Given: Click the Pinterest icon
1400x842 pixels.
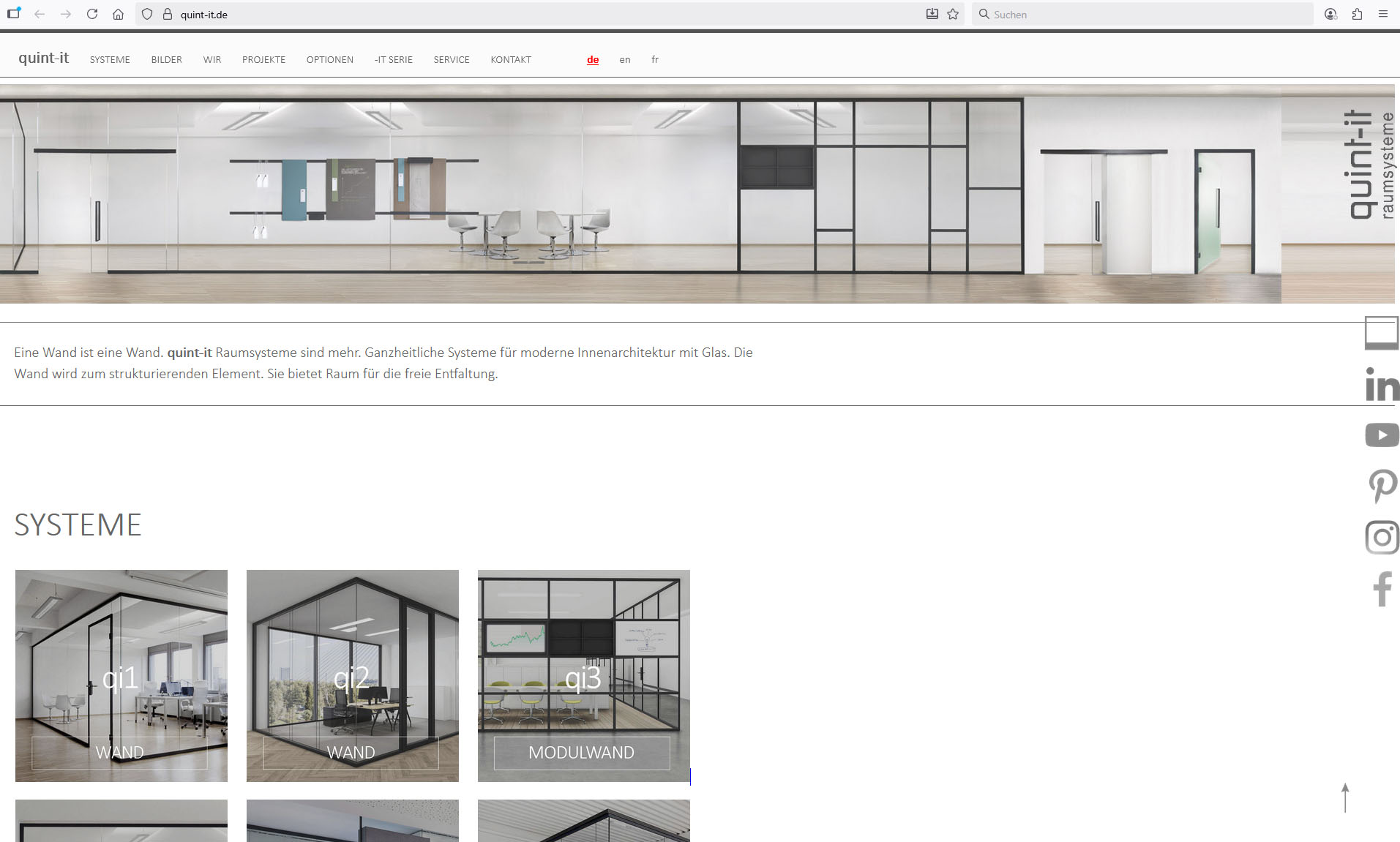Looking at the screenshot, I should tap(1382, 486).
